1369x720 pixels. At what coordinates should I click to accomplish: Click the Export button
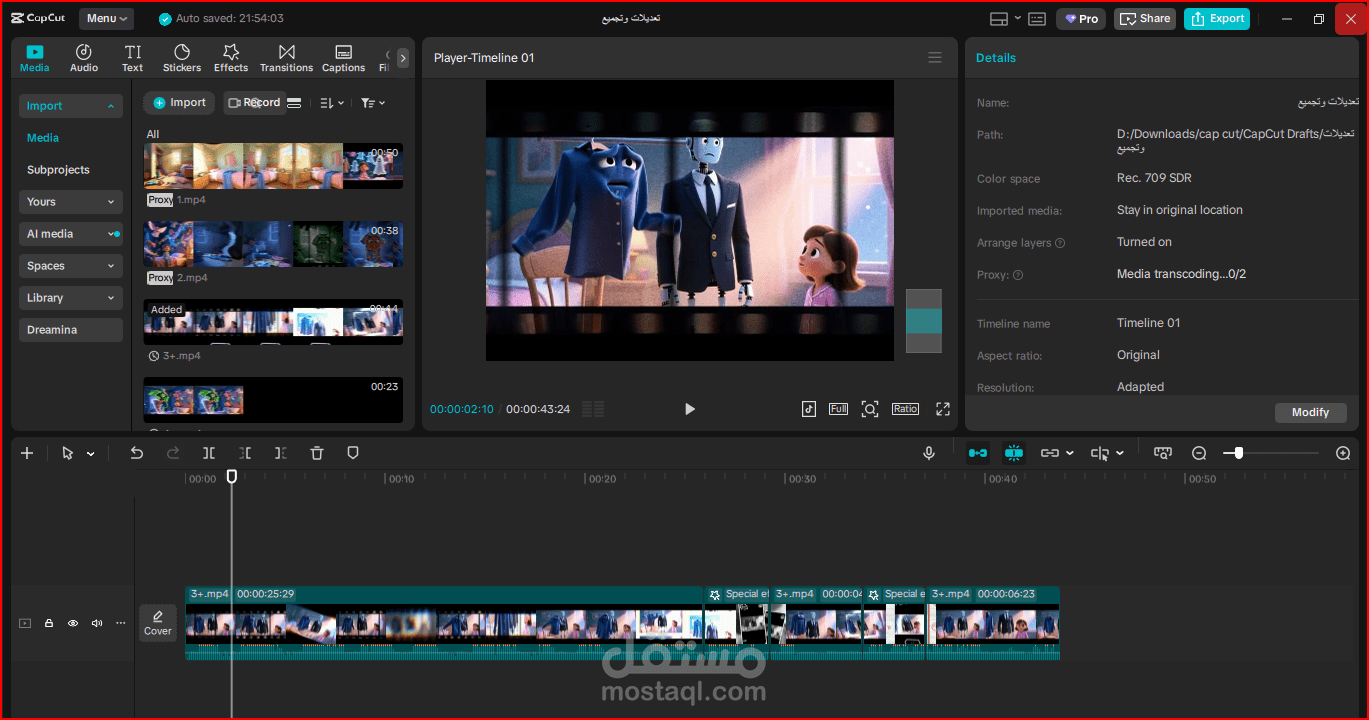pos(1217,18)
